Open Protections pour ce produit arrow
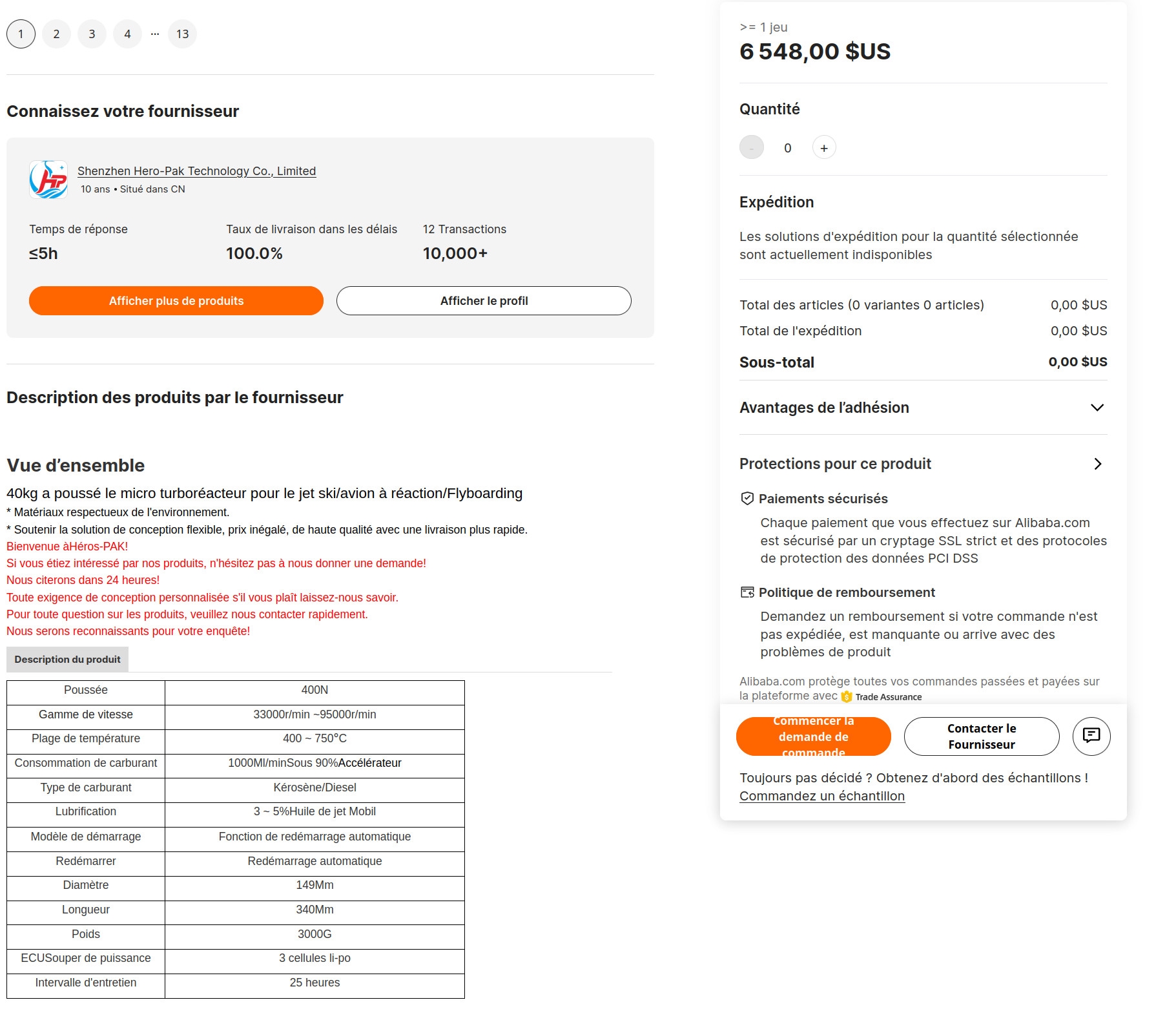This screenshot has height=1011, width=1176. pyautogui.click(x=1097, y=464)
